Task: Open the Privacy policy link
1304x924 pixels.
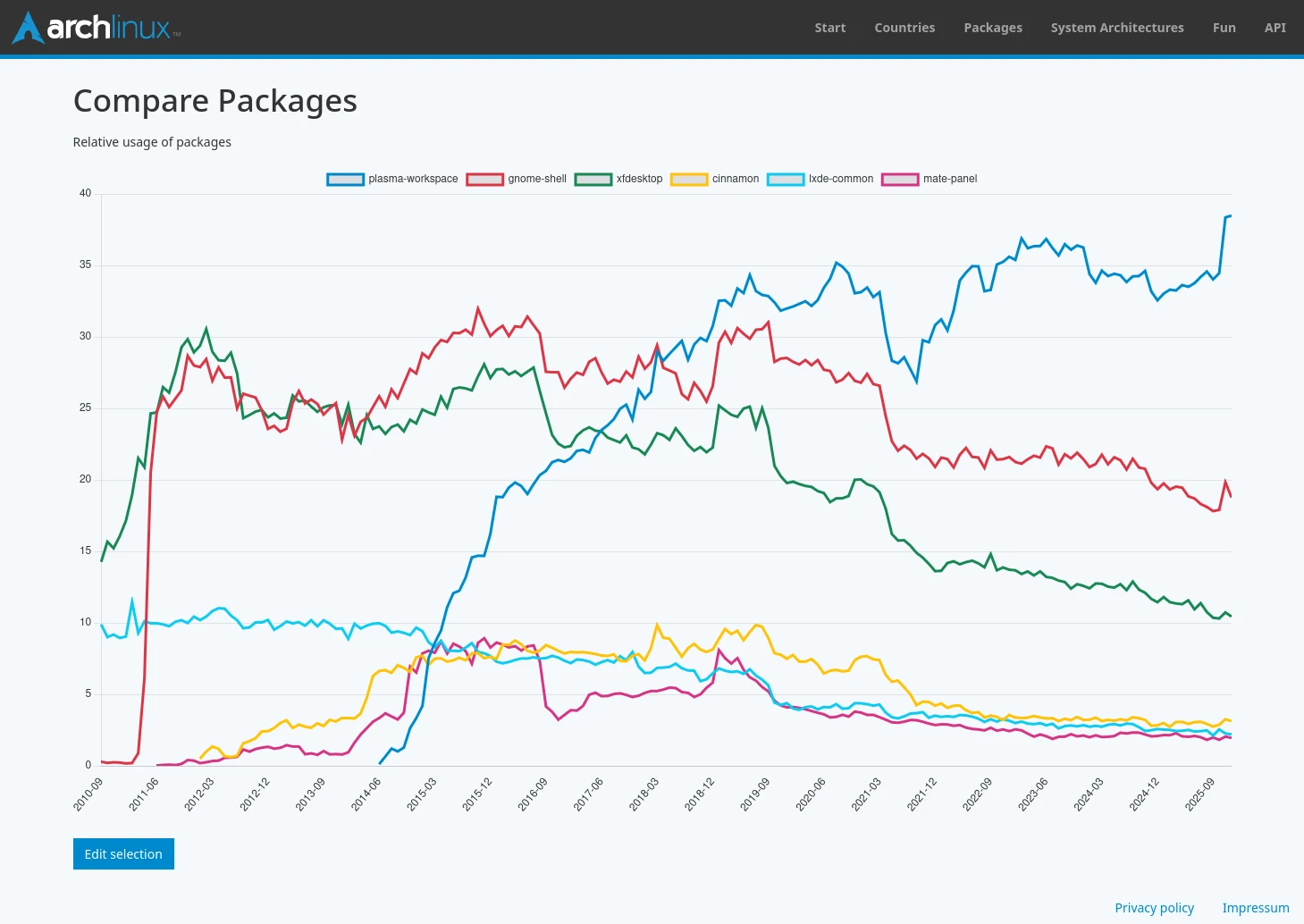Action: point(1154,907)
